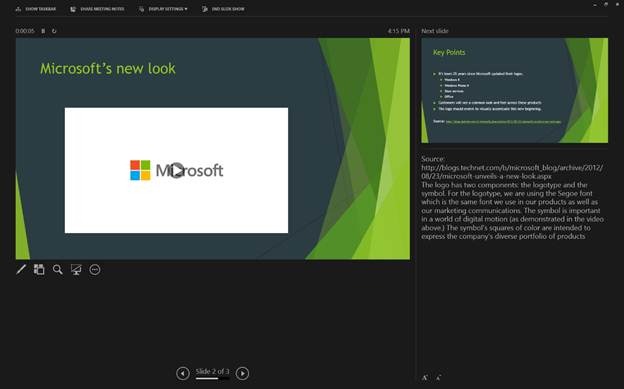Screen dimensions: 624x389
Task: Click the Next slide label
Action: (435, 31)
